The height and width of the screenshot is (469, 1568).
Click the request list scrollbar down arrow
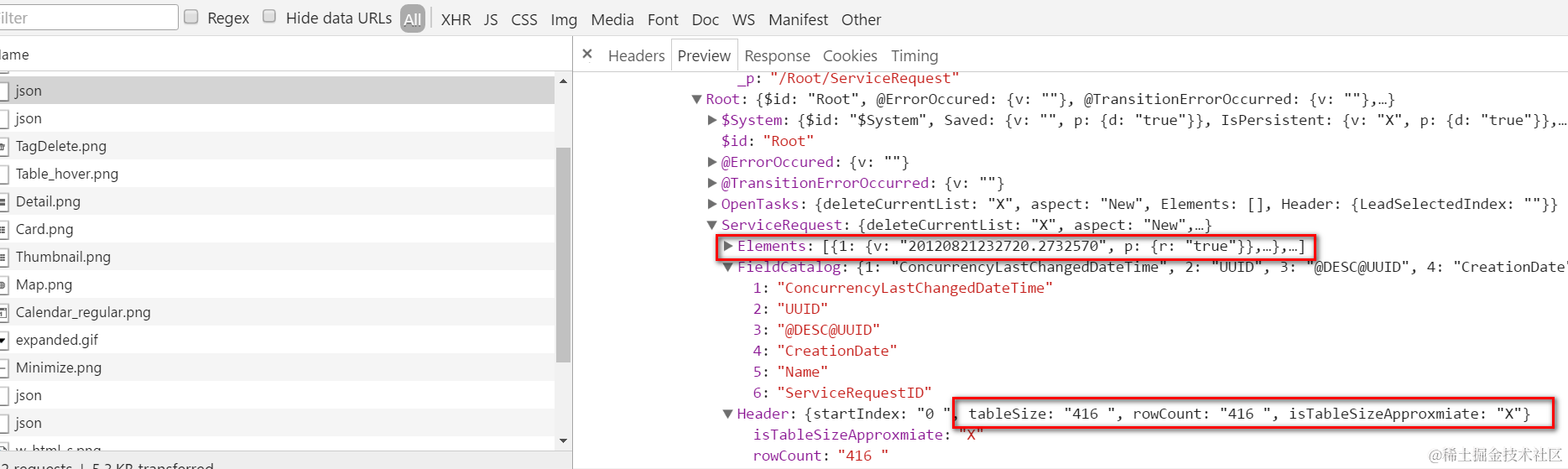(563, 440)
